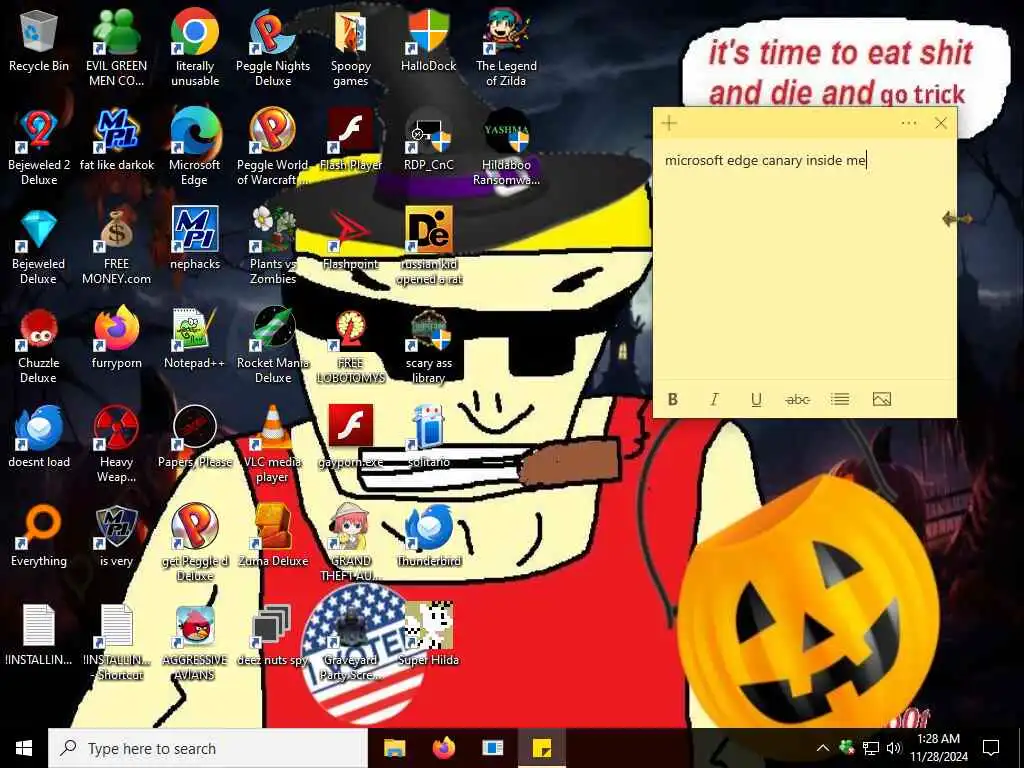
Task: Open the volume control in system tray
Action: coord(894,748)
